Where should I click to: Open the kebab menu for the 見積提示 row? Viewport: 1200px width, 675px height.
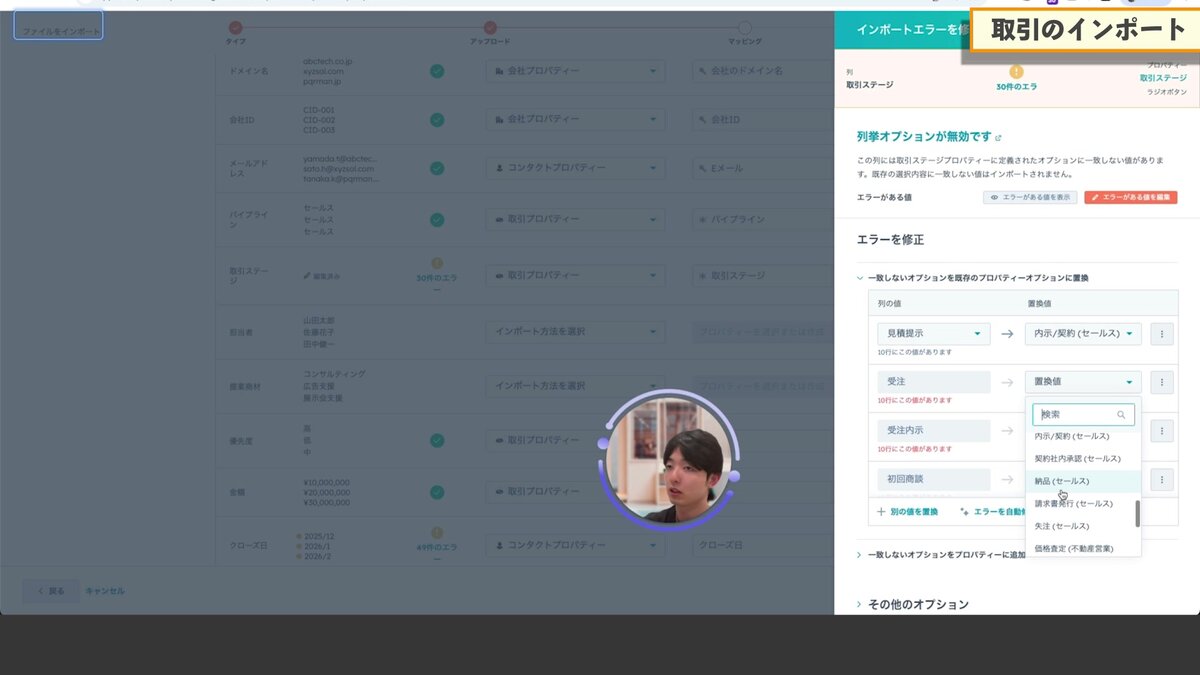(1161, 334)
